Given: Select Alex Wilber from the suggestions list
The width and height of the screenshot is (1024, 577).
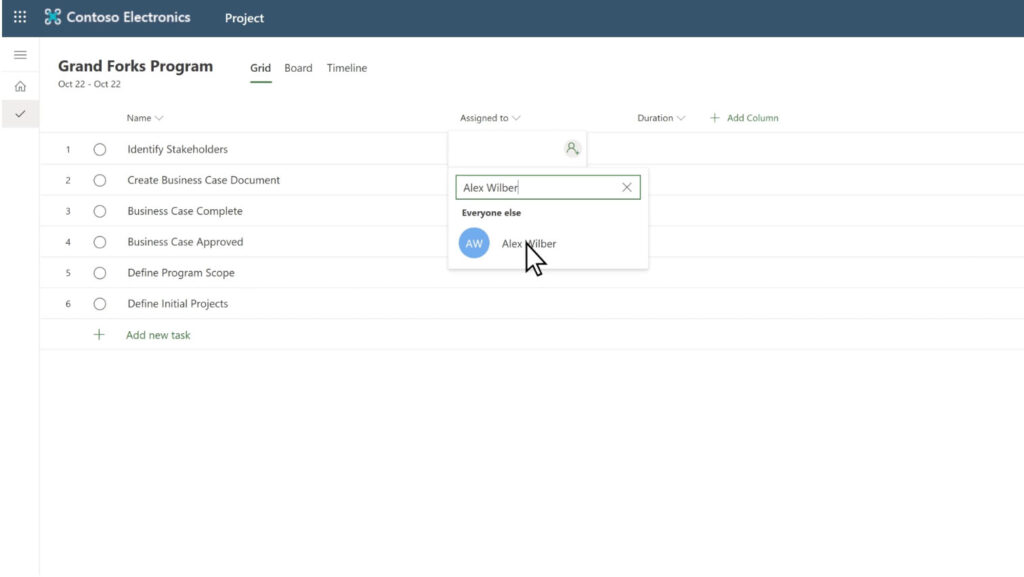Looking at the screenshot, I should (x=529, y=242).
